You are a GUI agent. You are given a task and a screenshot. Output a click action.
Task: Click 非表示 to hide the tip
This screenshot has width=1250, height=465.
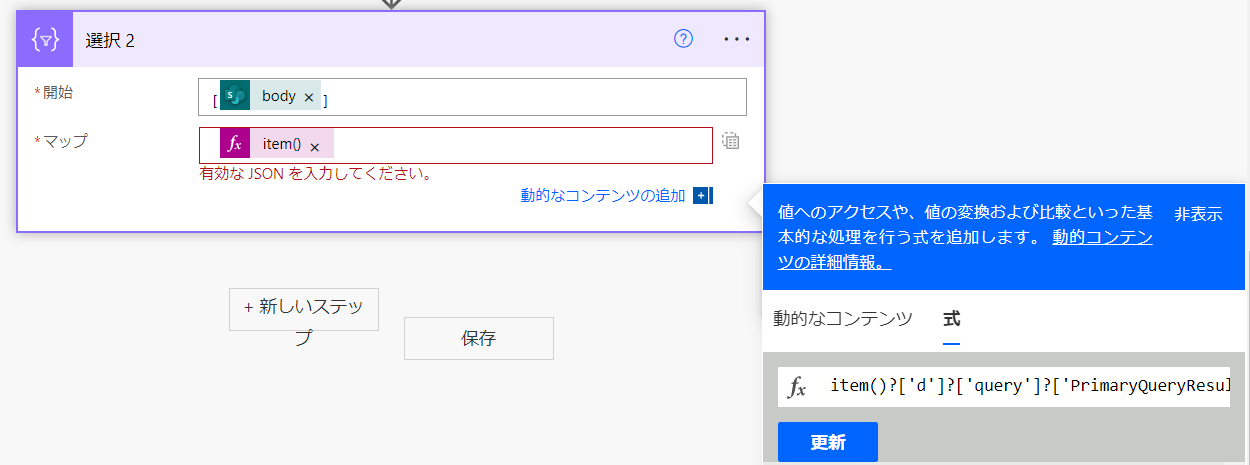(1198, 214)
